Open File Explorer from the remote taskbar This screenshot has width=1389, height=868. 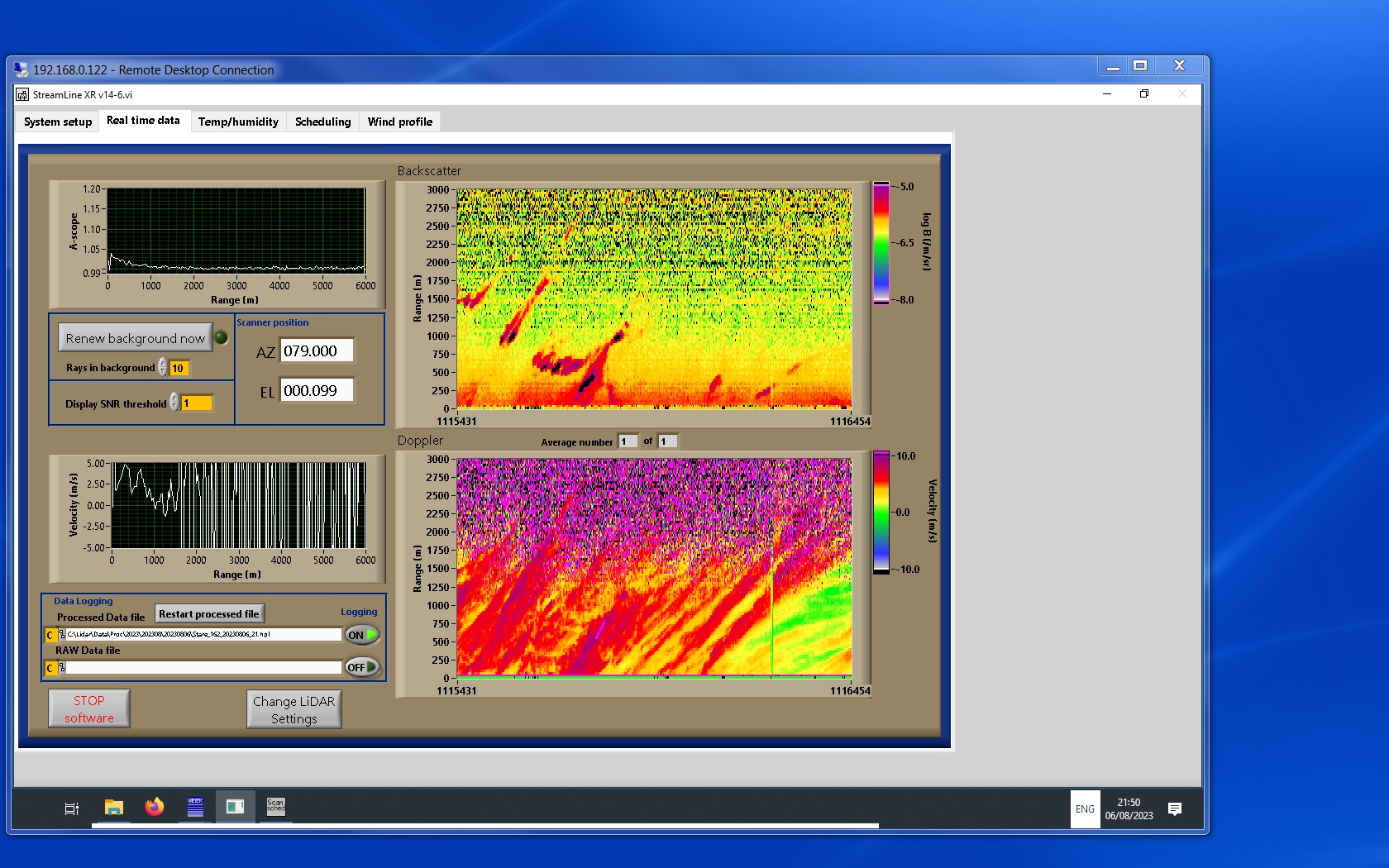point(114,808)
